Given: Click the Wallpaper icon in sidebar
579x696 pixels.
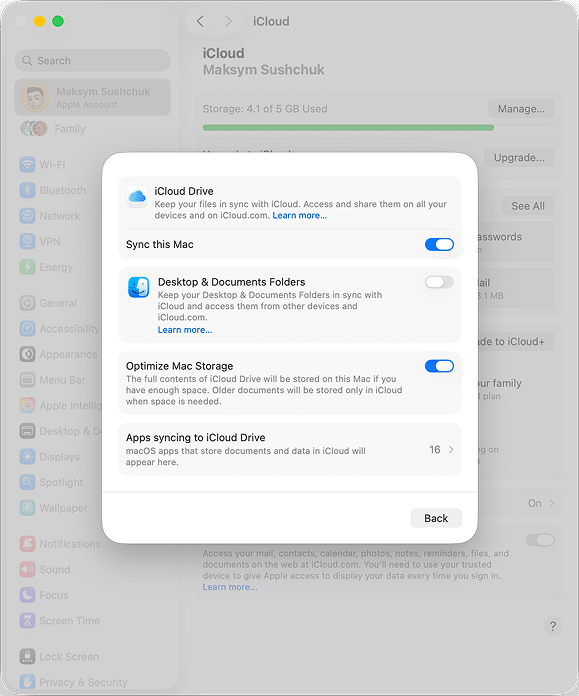Looking at the screenshot, I should (28, 508).
